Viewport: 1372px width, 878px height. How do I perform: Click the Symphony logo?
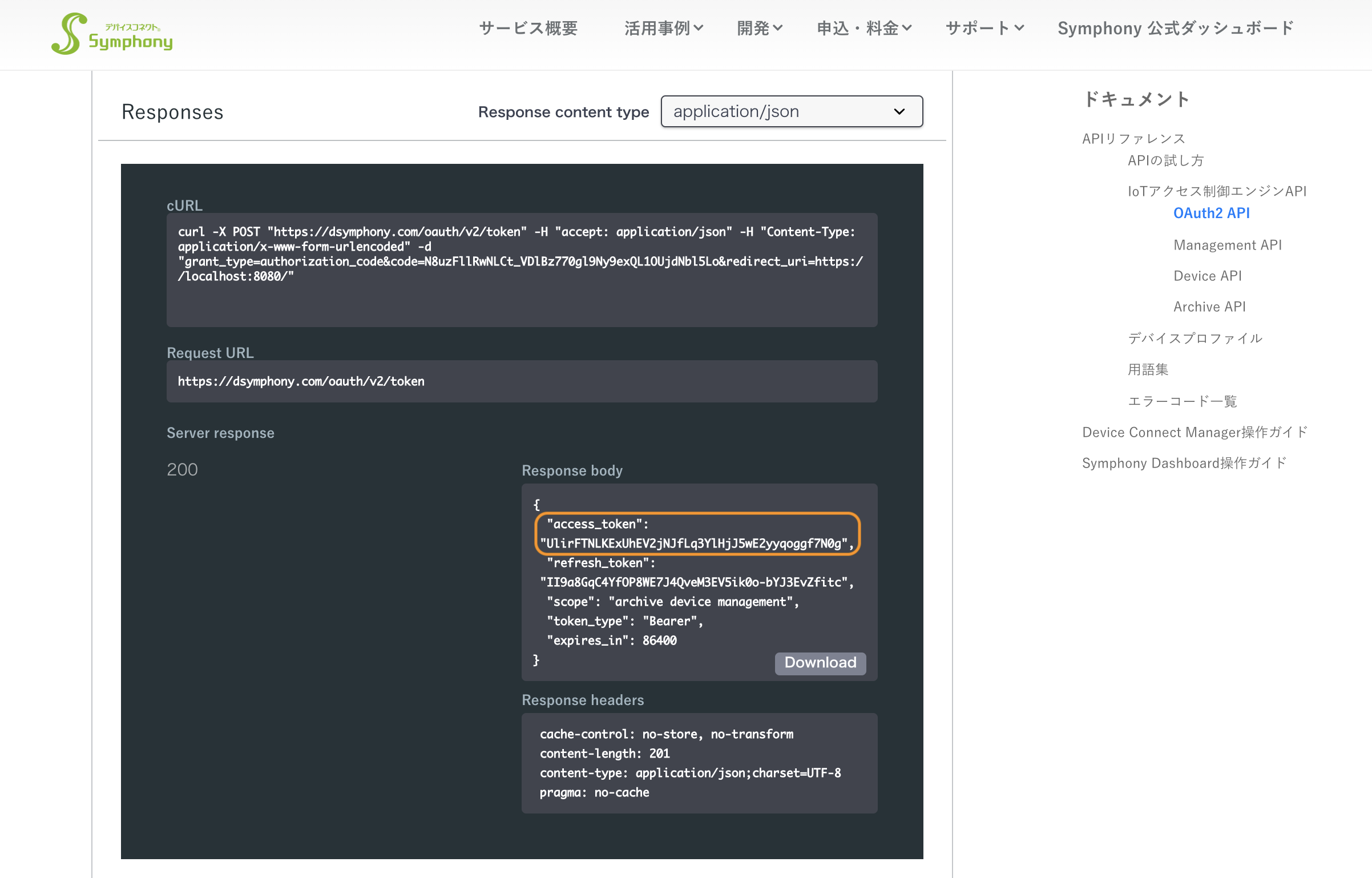tap(112, 34)
